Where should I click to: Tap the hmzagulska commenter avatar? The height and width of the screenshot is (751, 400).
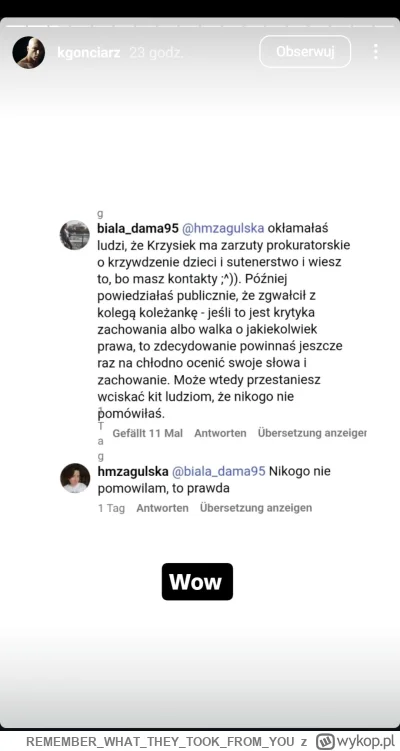(75, 478)
